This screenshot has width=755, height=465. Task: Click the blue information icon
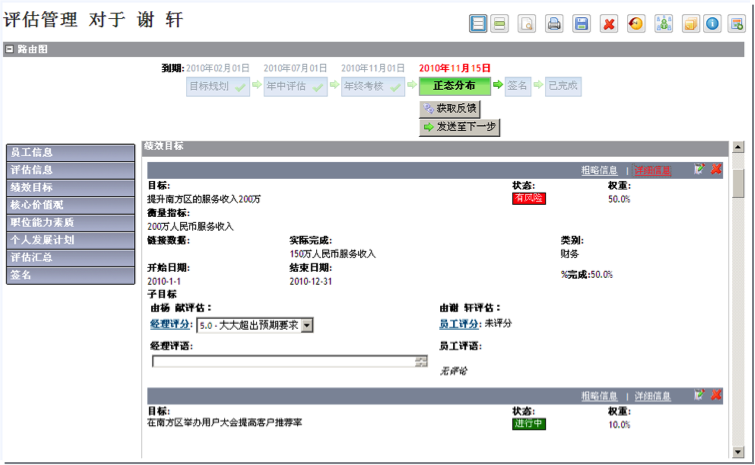tap(712, 24)
